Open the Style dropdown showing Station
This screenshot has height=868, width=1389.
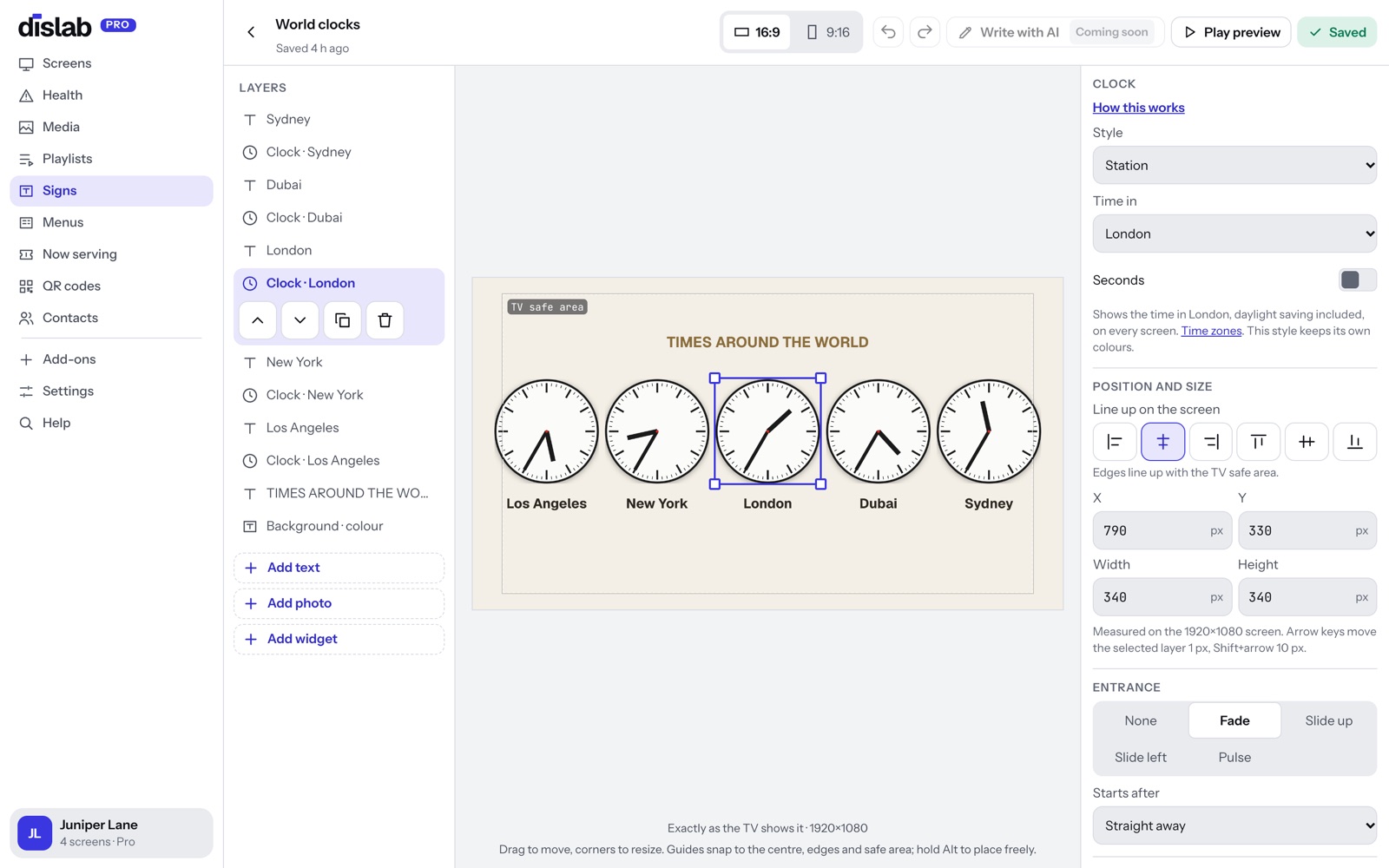click(x=1234, y=165)
